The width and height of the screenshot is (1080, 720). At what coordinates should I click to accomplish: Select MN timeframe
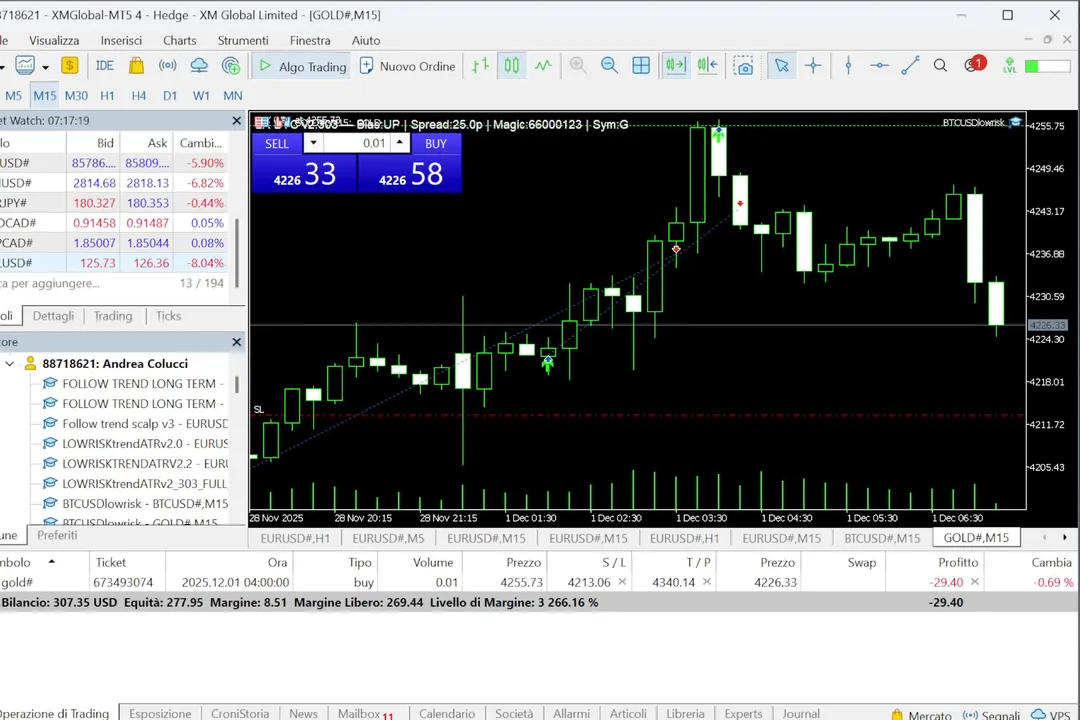(x=233, y=96)
